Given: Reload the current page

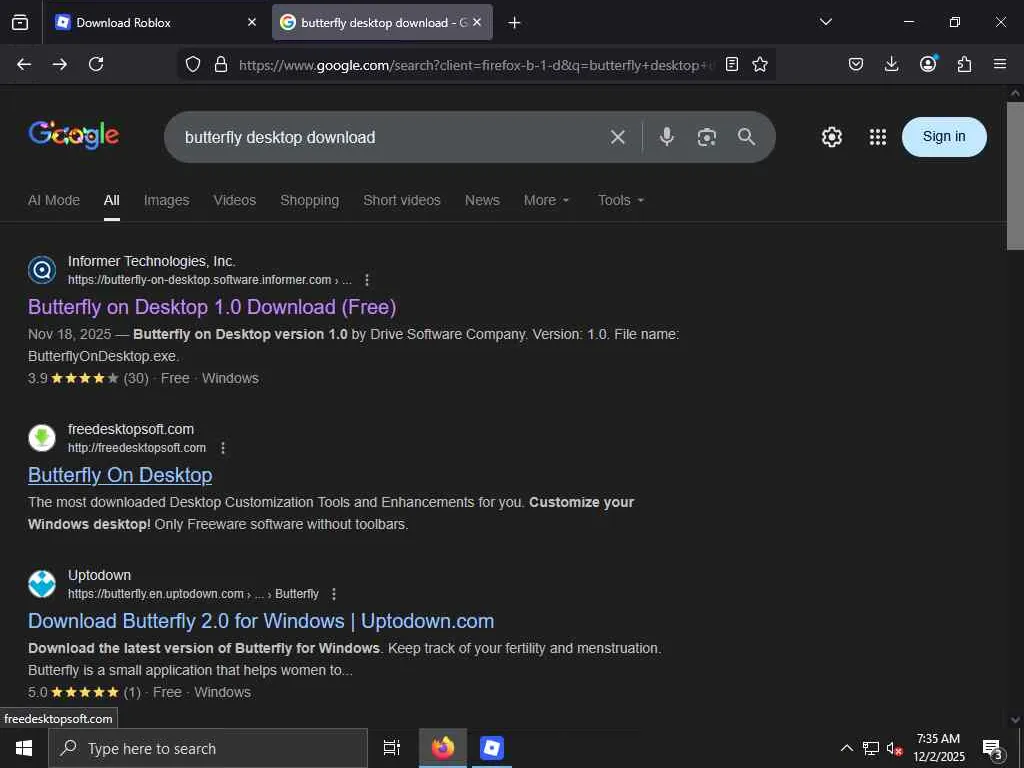Looking at the screenshot, I should 96,64.
